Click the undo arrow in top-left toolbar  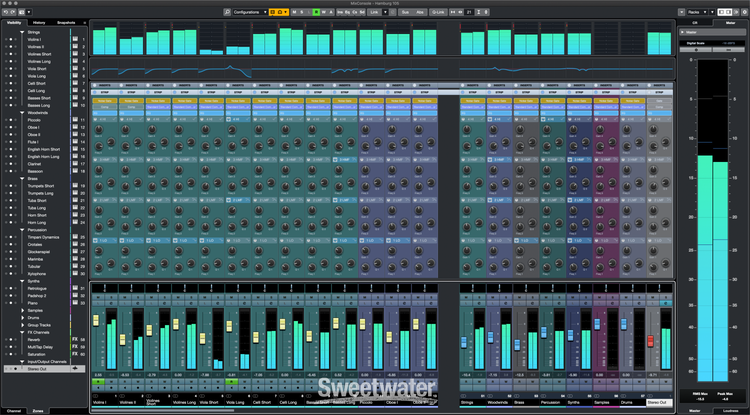point(7,11)
